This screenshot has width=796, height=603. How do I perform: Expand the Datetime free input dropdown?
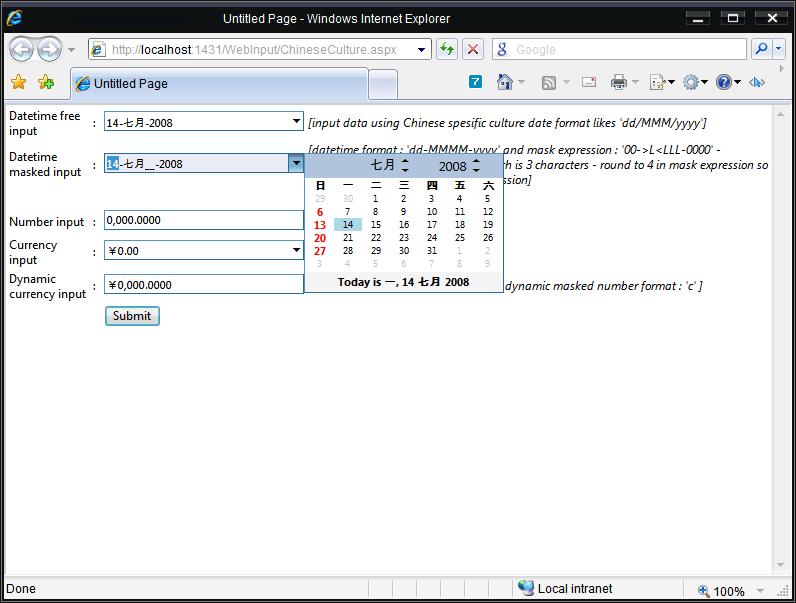click(296, 121)
